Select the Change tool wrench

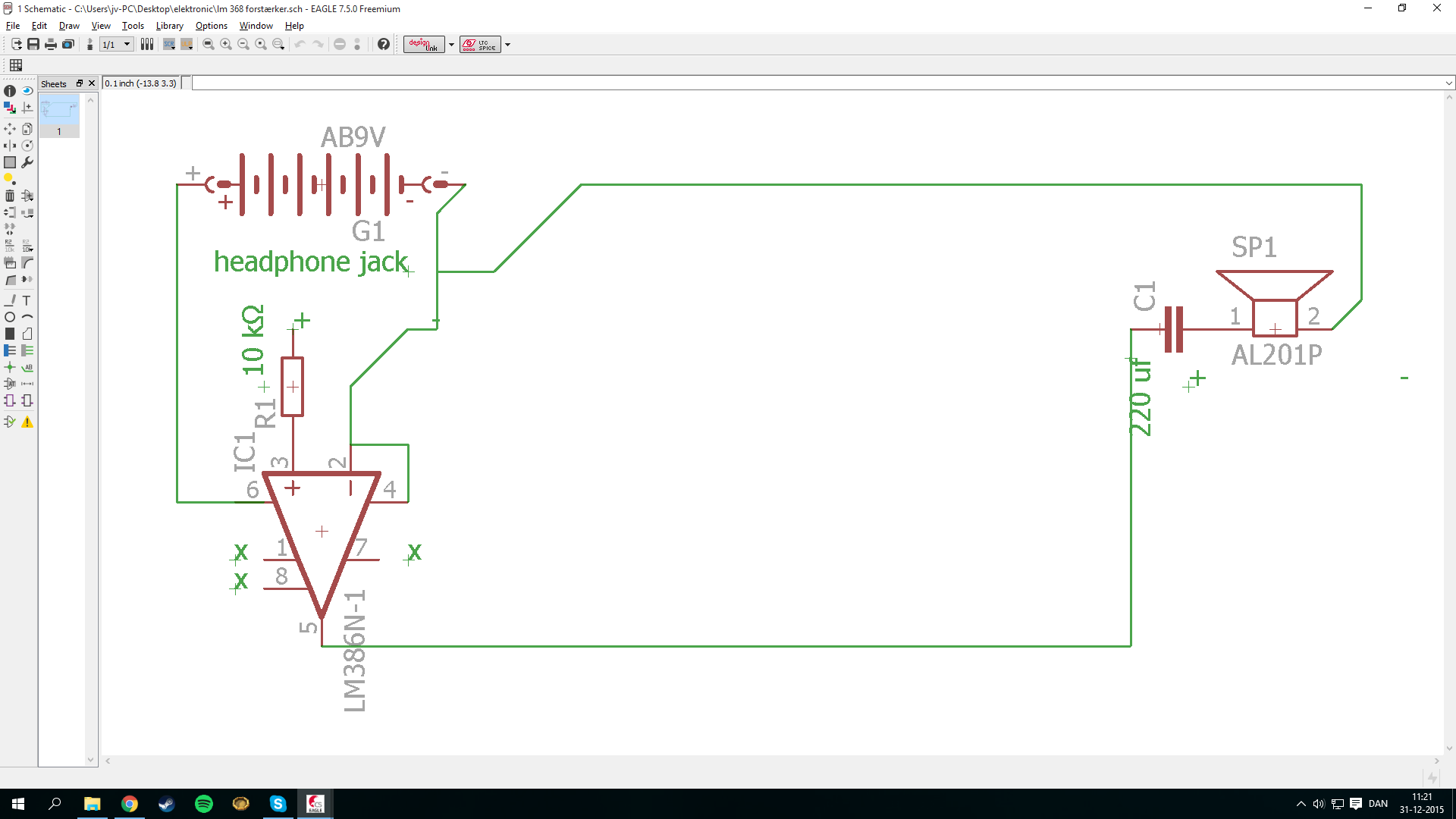point(27,162)
